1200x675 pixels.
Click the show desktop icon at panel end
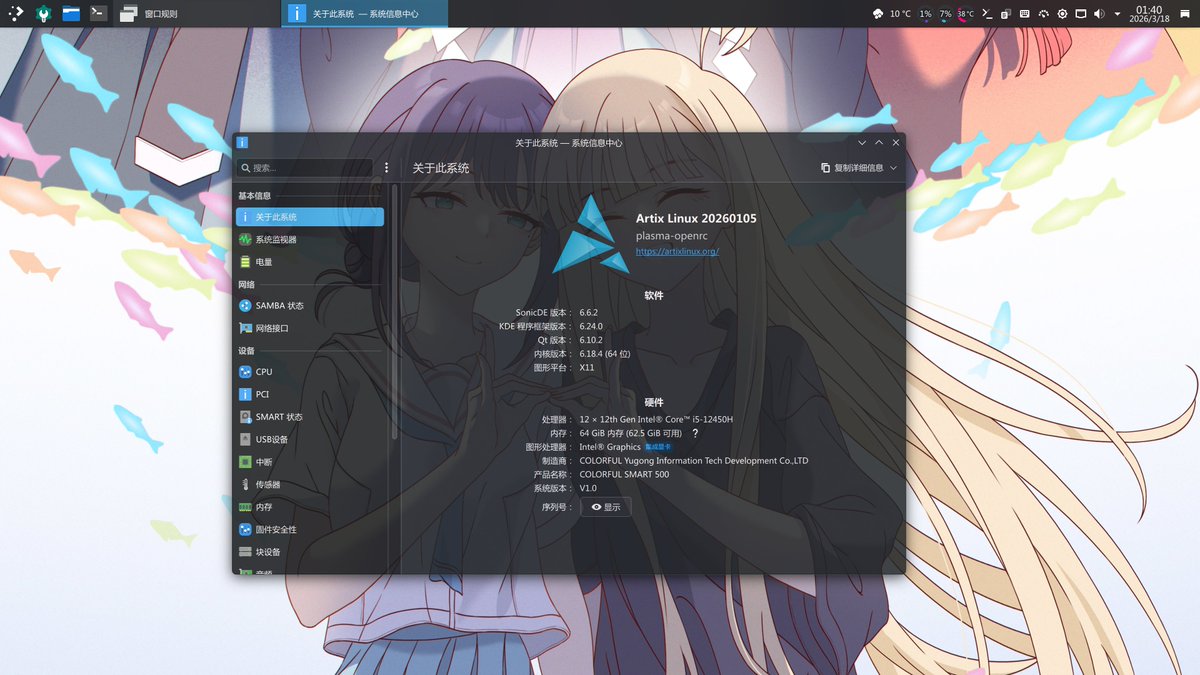[1186, 14]
